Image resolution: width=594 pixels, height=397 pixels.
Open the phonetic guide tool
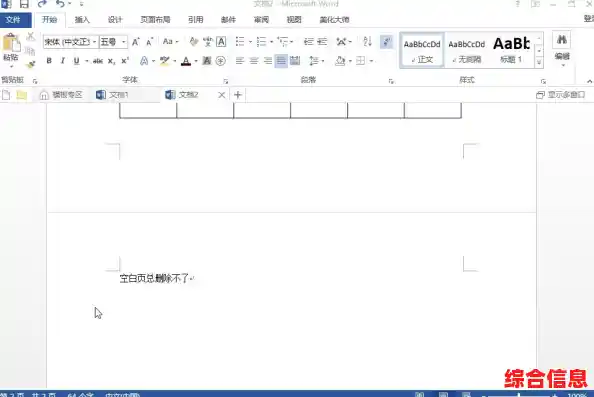point(208,42)
